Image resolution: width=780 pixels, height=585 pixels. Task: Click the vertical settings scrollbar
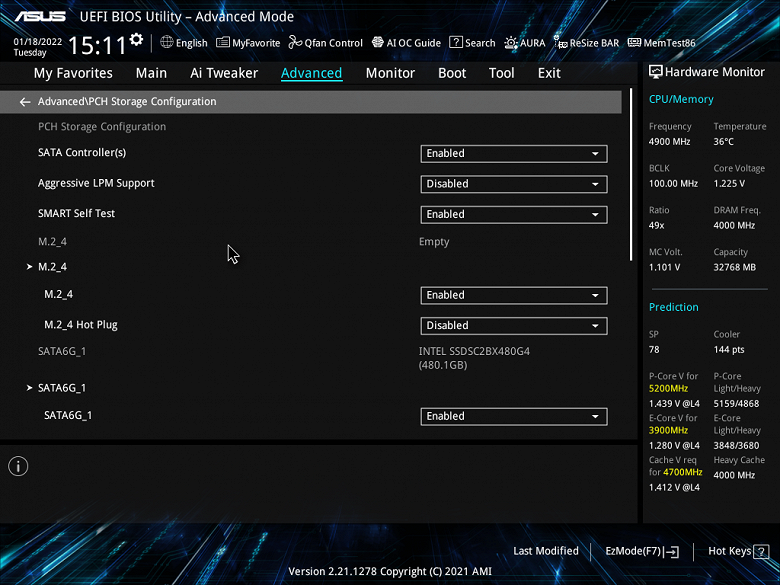(631, 174)
